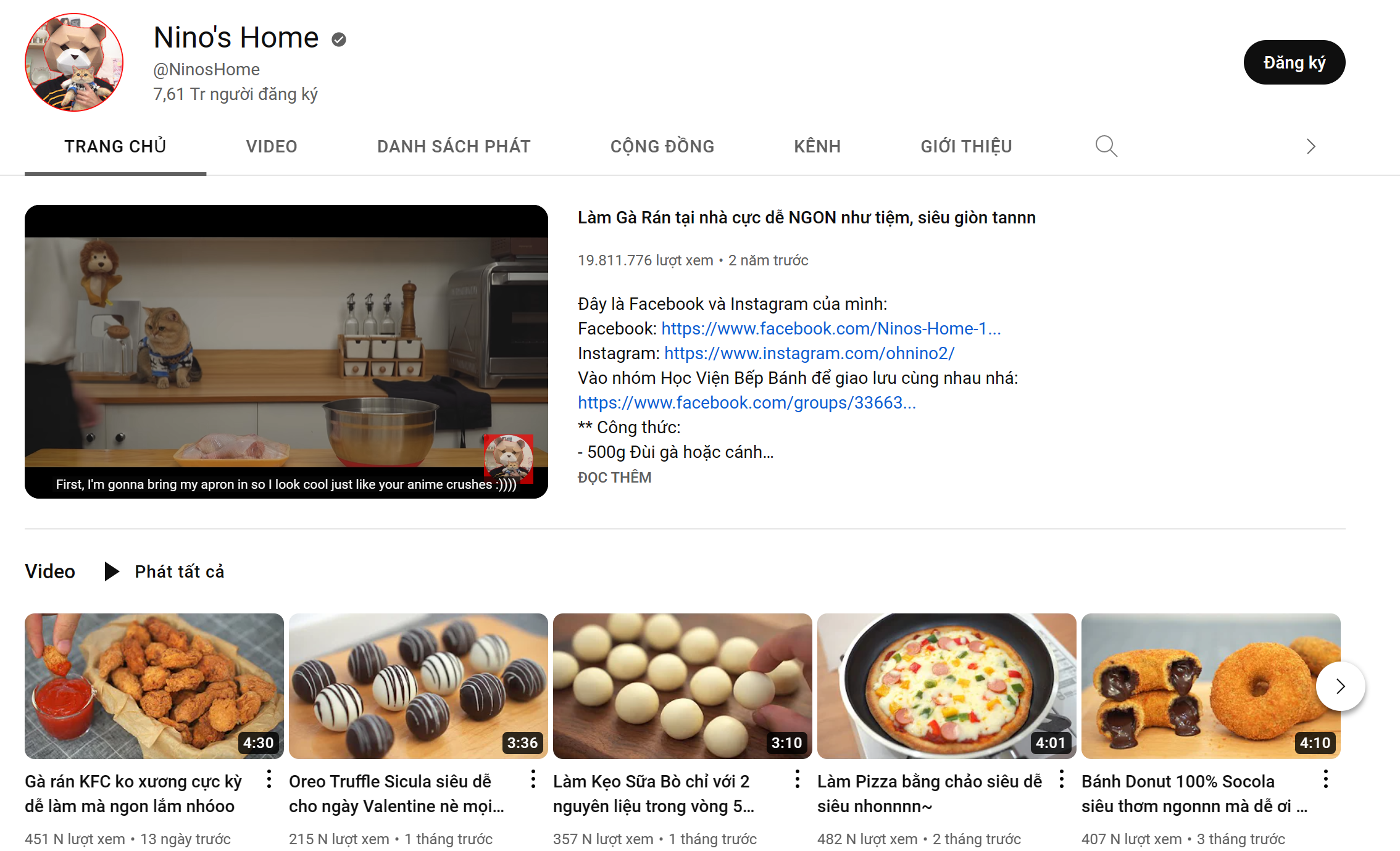Open the KÊNH tab
The width and height of the screenshot is (1400, 851).
817,146
